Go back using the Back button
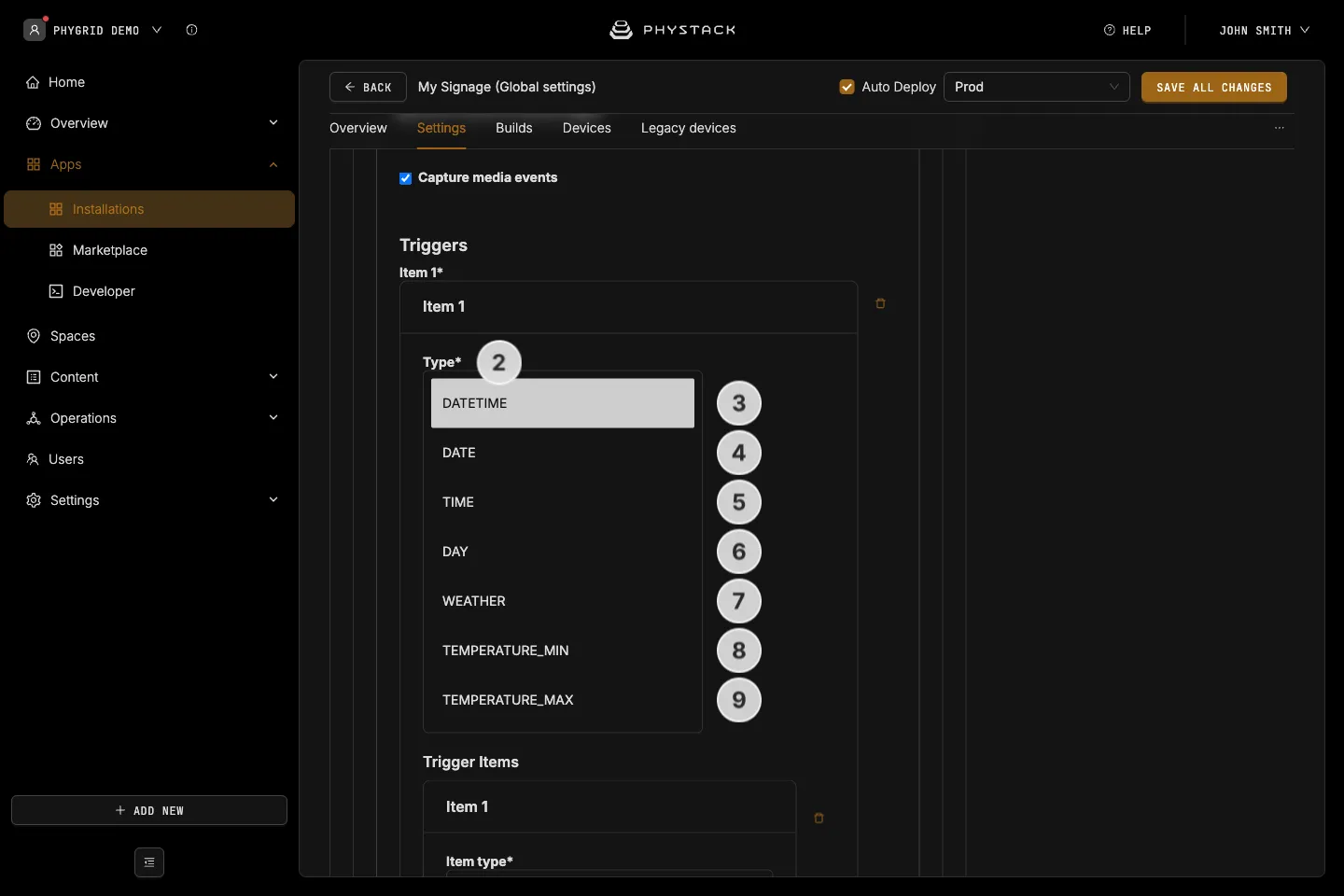Viewport: 1344px width, 896px height. (368, 87)
